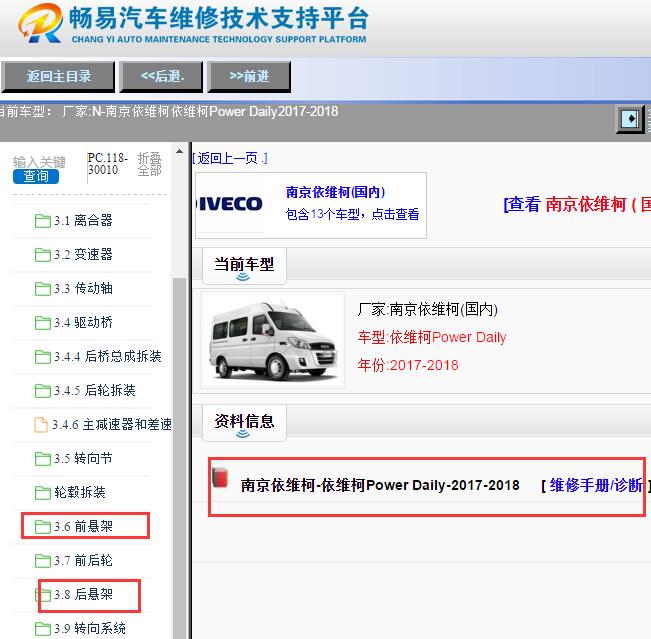Image resolution: width=651 pixels, height=639 pixels.
Task: Open tree item 3.6 前悬架
Action: [x=83, y=527]
